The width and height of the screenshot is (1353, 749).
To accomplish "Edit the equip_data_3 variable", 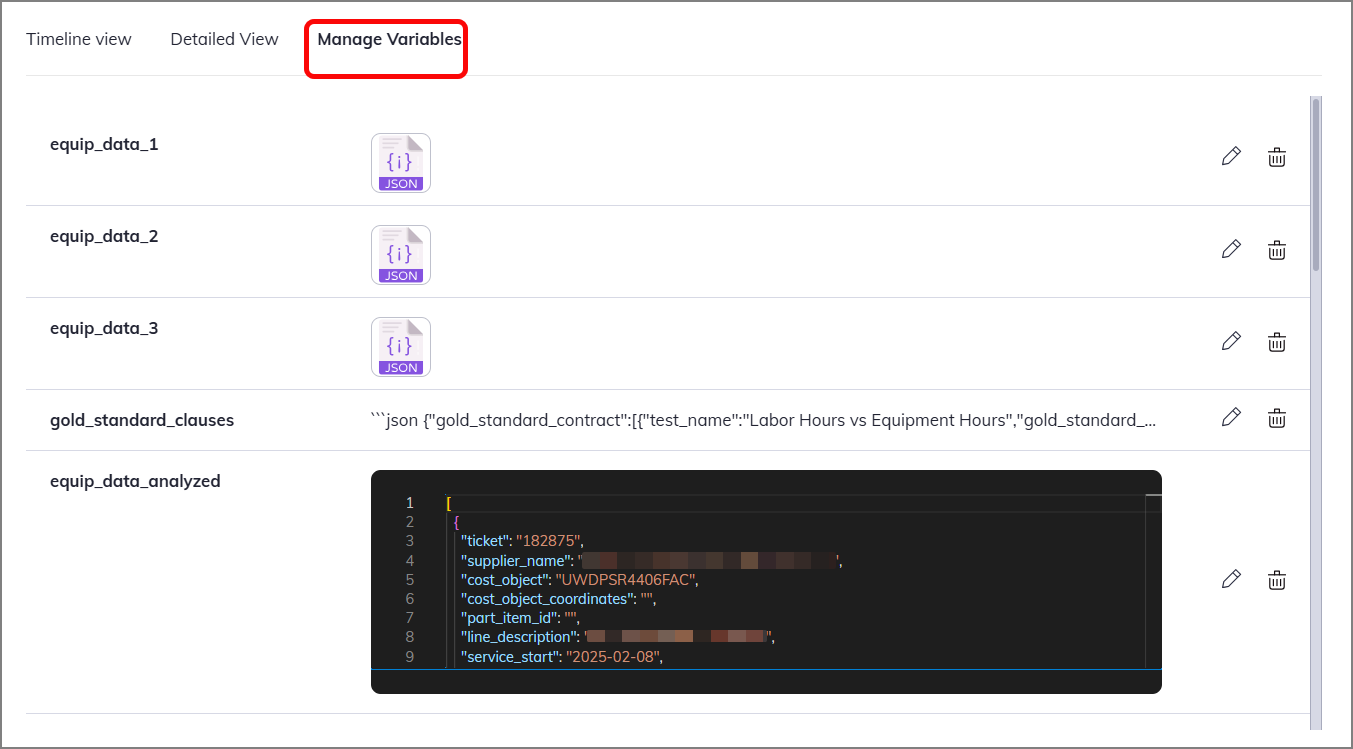I will [1231, 341].
